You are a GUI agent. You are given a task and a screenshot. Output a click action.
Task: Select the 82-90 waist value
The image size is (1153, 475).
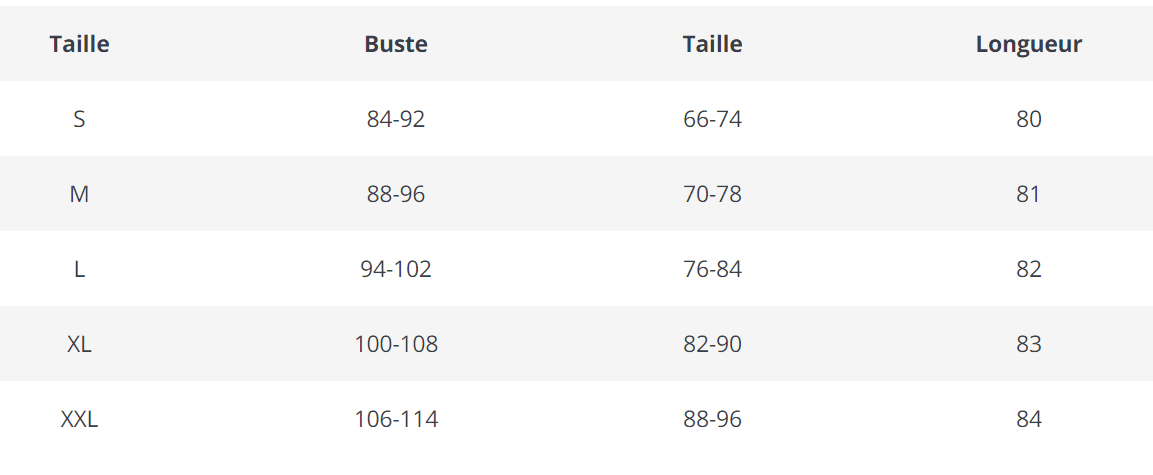coord(712,344)
